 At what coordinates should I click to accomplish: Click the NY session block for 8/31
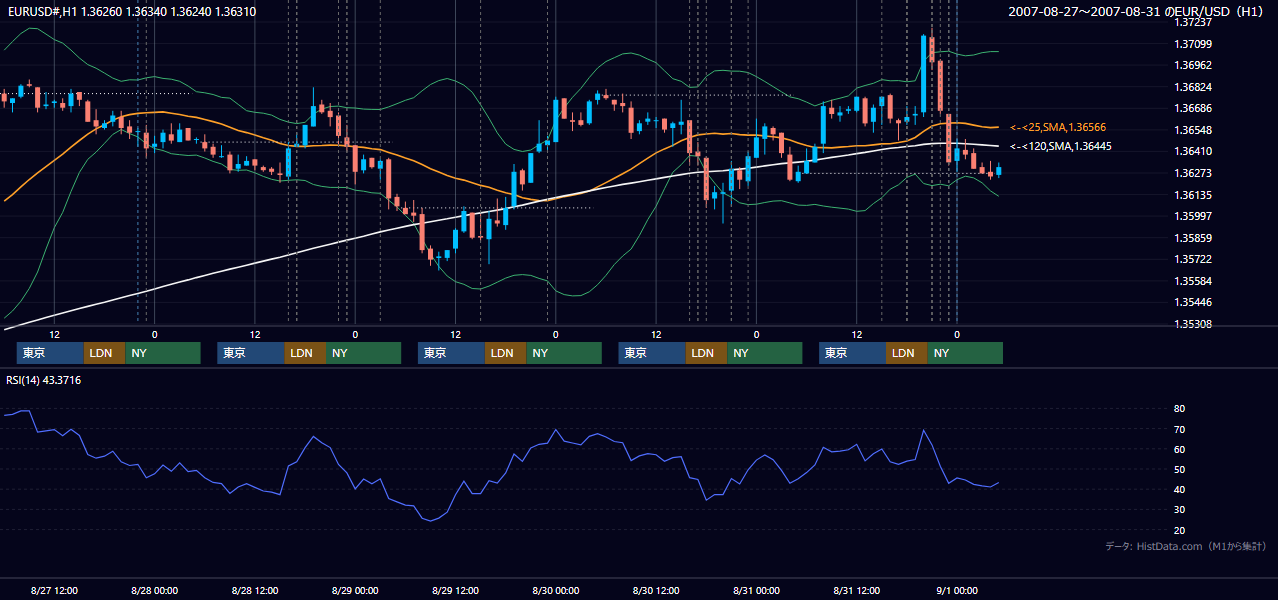tap(965, 353)
